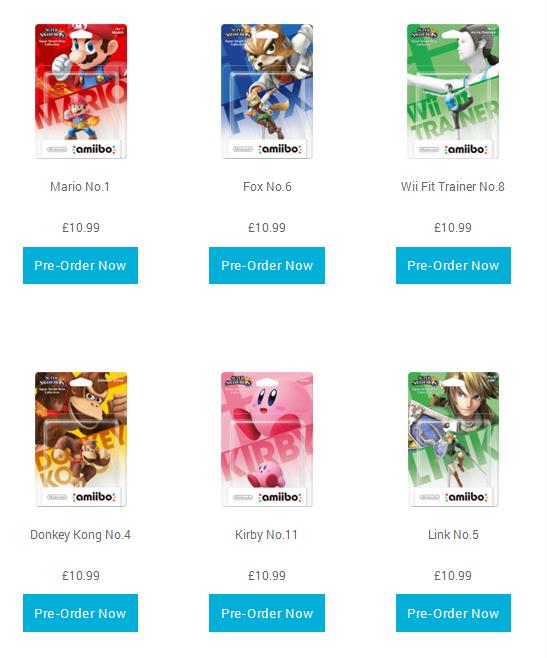Pre-order the Wii Fit Trainer No.8 amiibo
The height and width of the screenshot is (658, 547).
453,265
